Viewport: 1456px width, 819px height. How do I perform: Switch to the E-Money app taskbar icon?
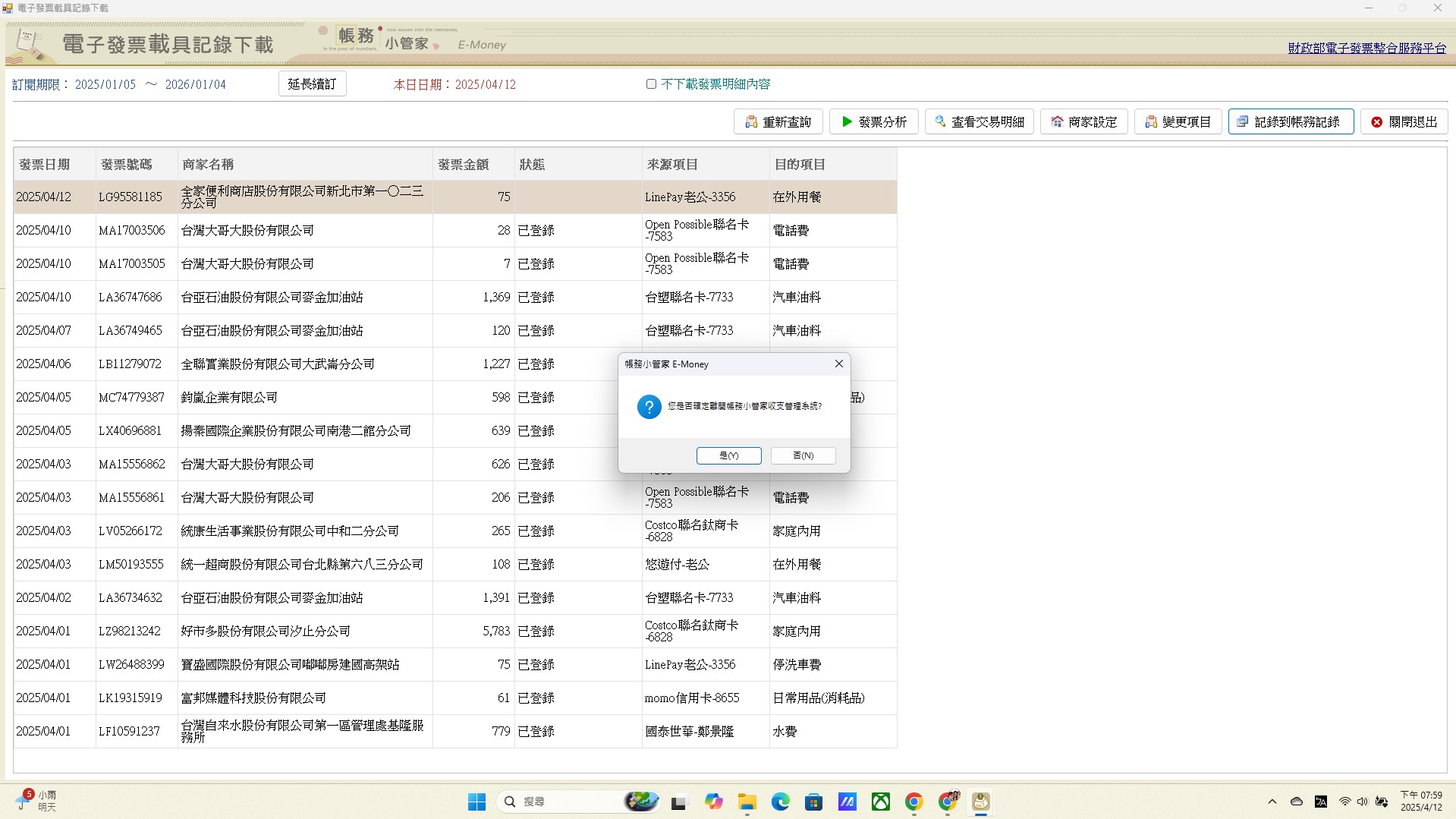coord(981,802)
